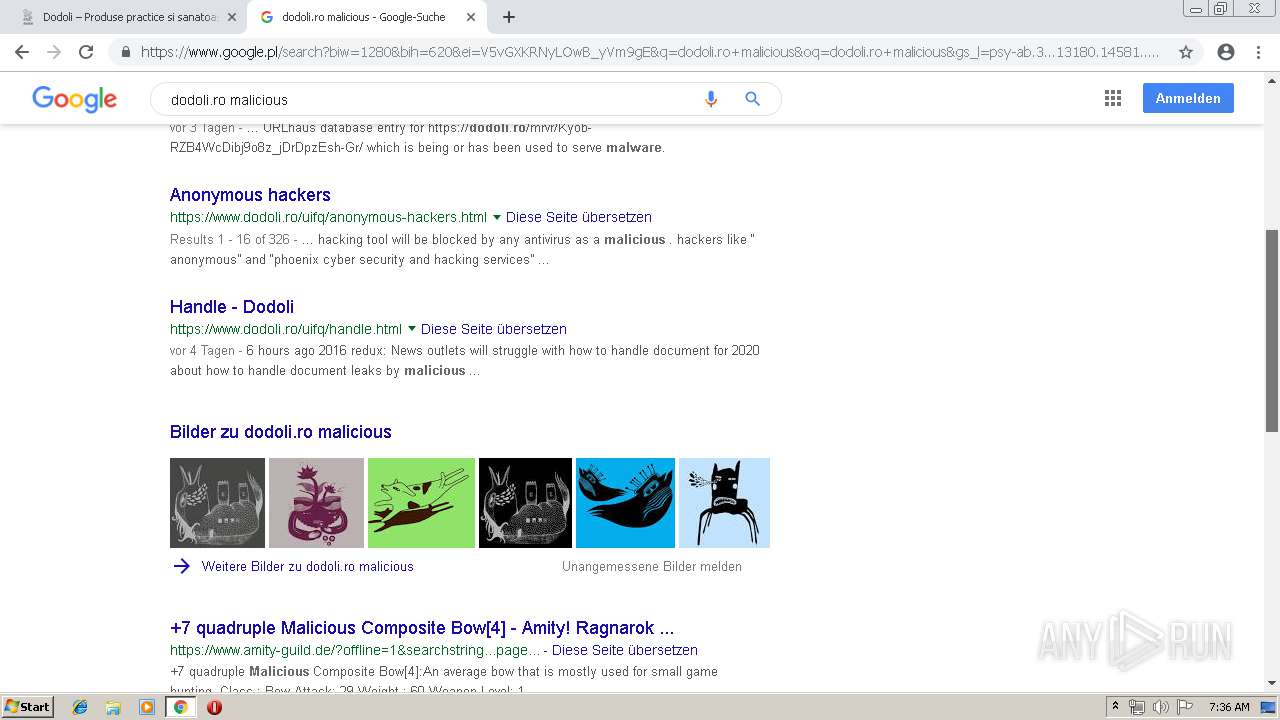
Task: Click Chrome icon in taskbar
Action: [x=181, y=707]
